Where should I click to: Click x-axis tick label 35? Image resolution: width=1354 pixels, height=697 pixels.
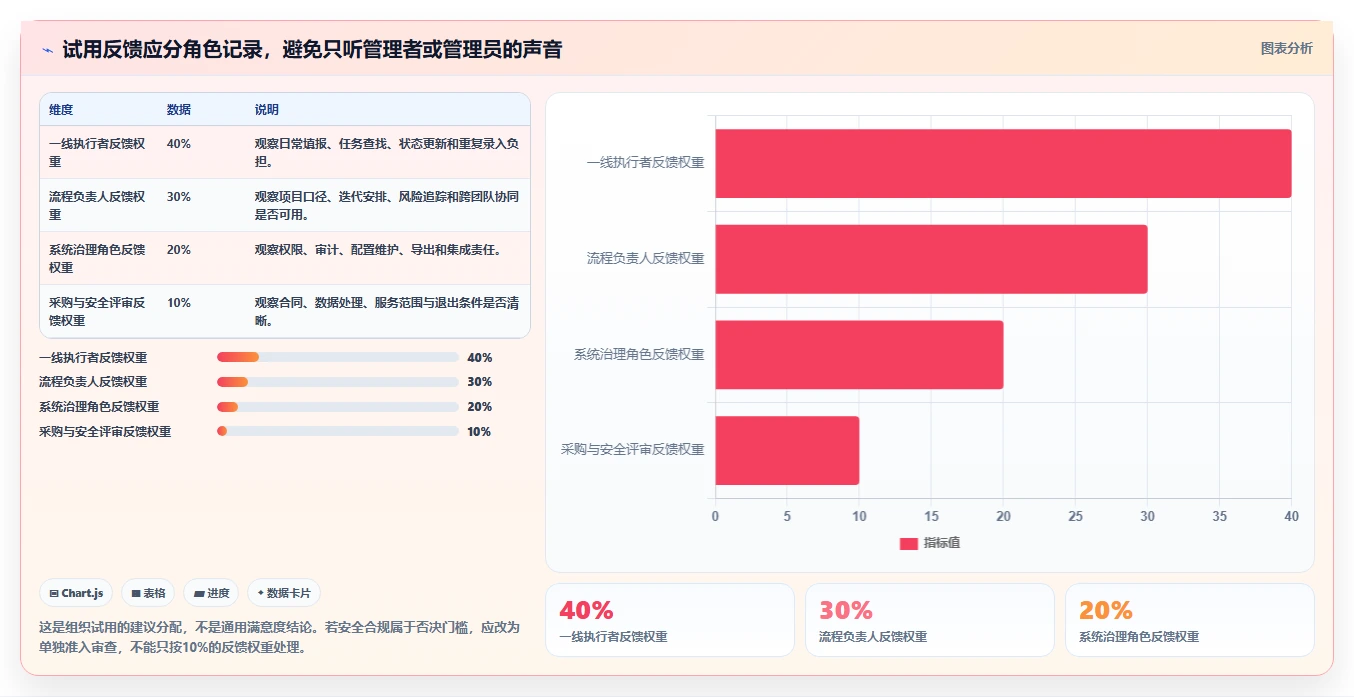(1219, 517)
